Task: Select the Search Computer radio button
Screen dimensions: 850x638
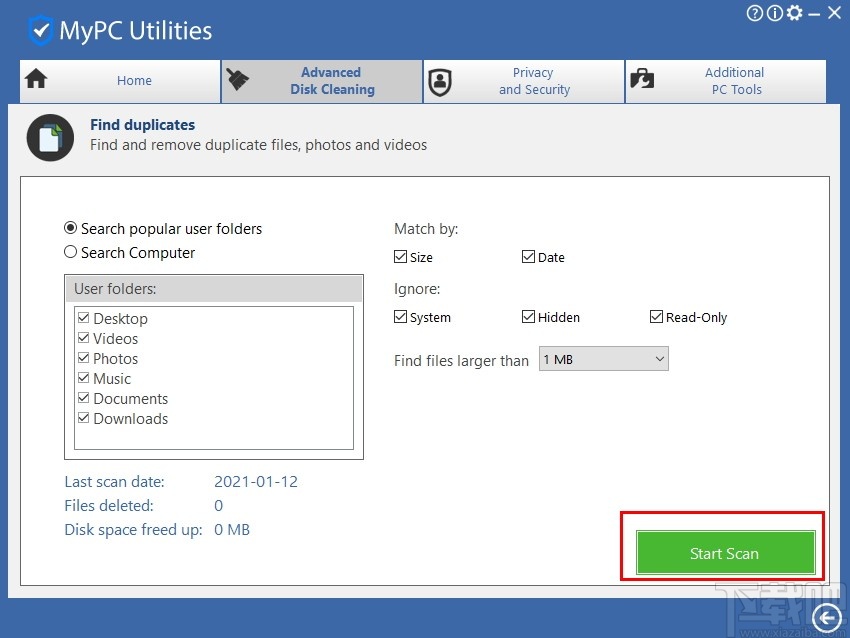Action: 71,252
